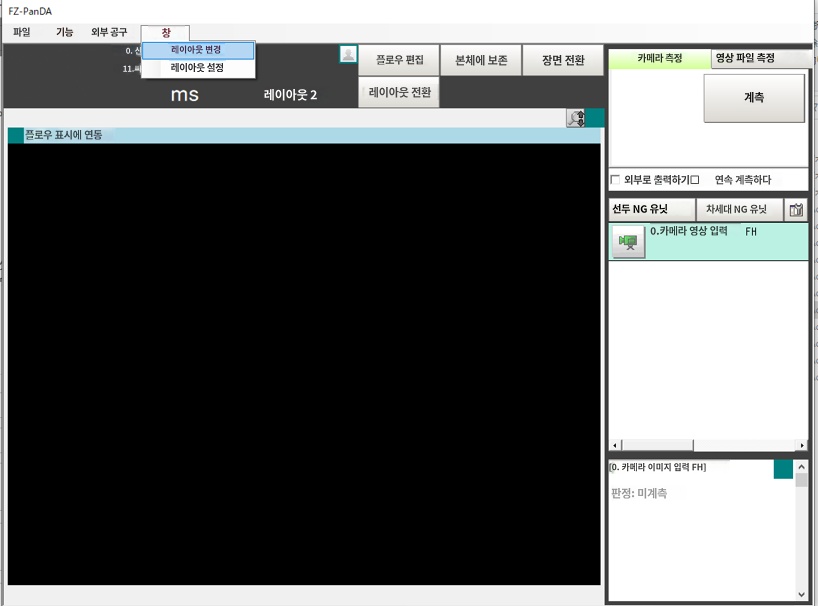Open the 기능 menu
818x606 pixels.
pos(65,32)
